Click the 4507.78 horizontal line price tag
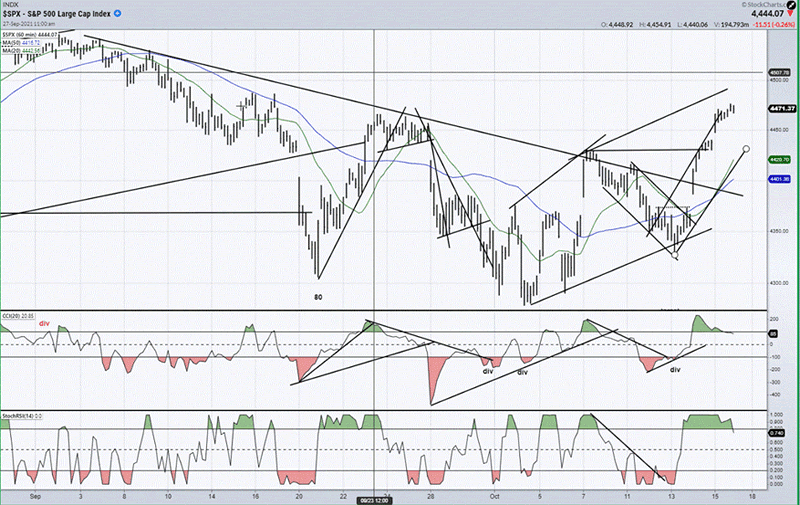Viewport: 800px width, 505px height. (x=780, y=72)
